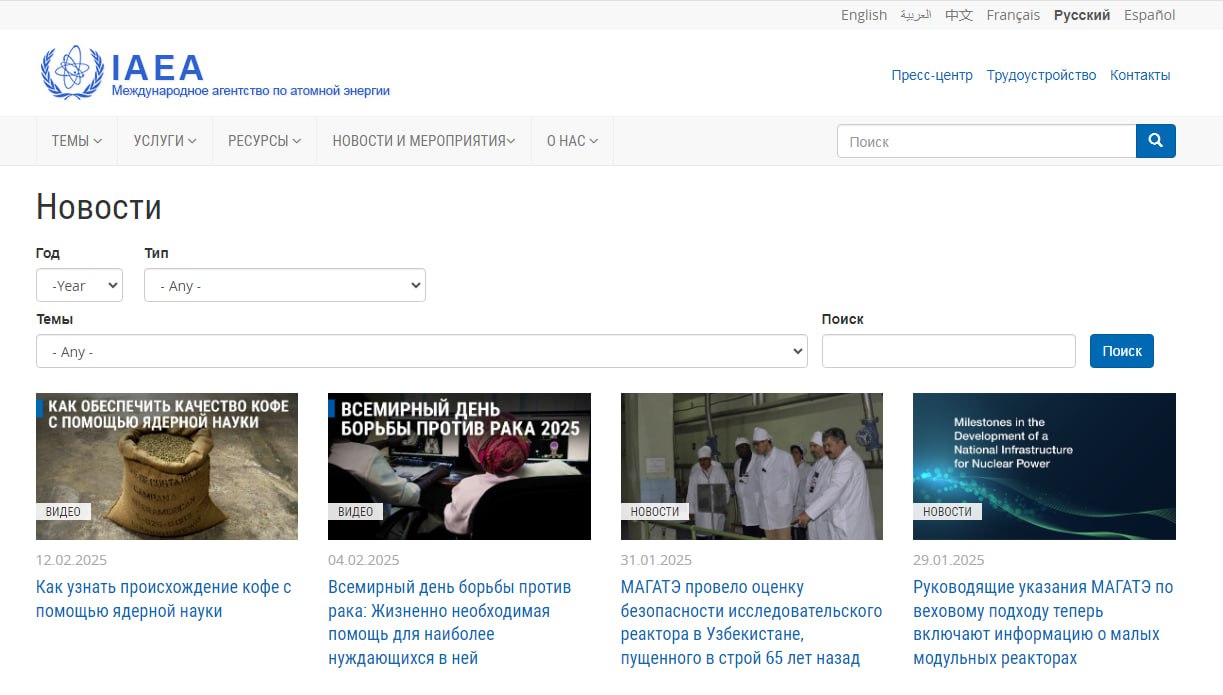Expand the О НАС menu
Viewport: 1223px width, 695px height.
coord(572,141)
